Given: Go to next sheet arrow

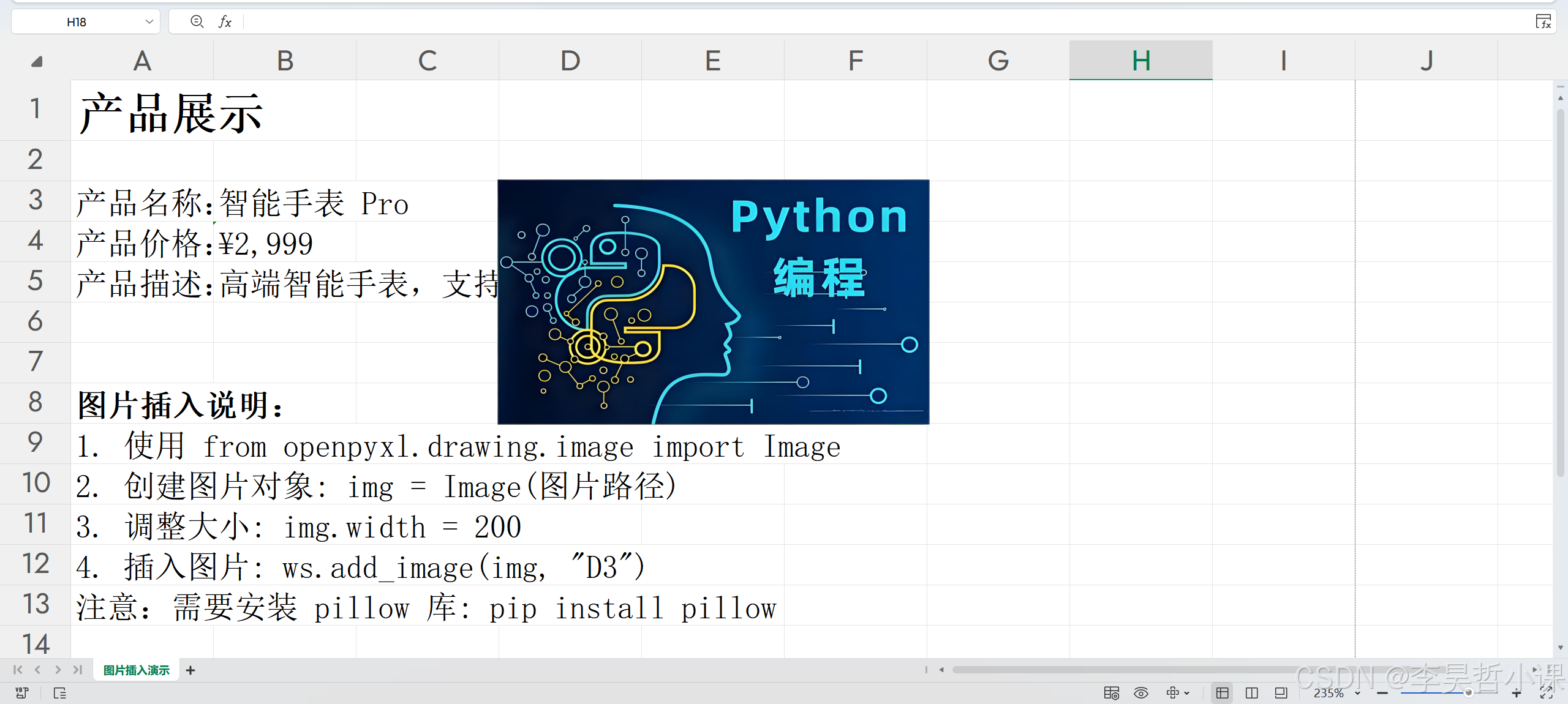Looking at the screenshot, I should [58, 670].
